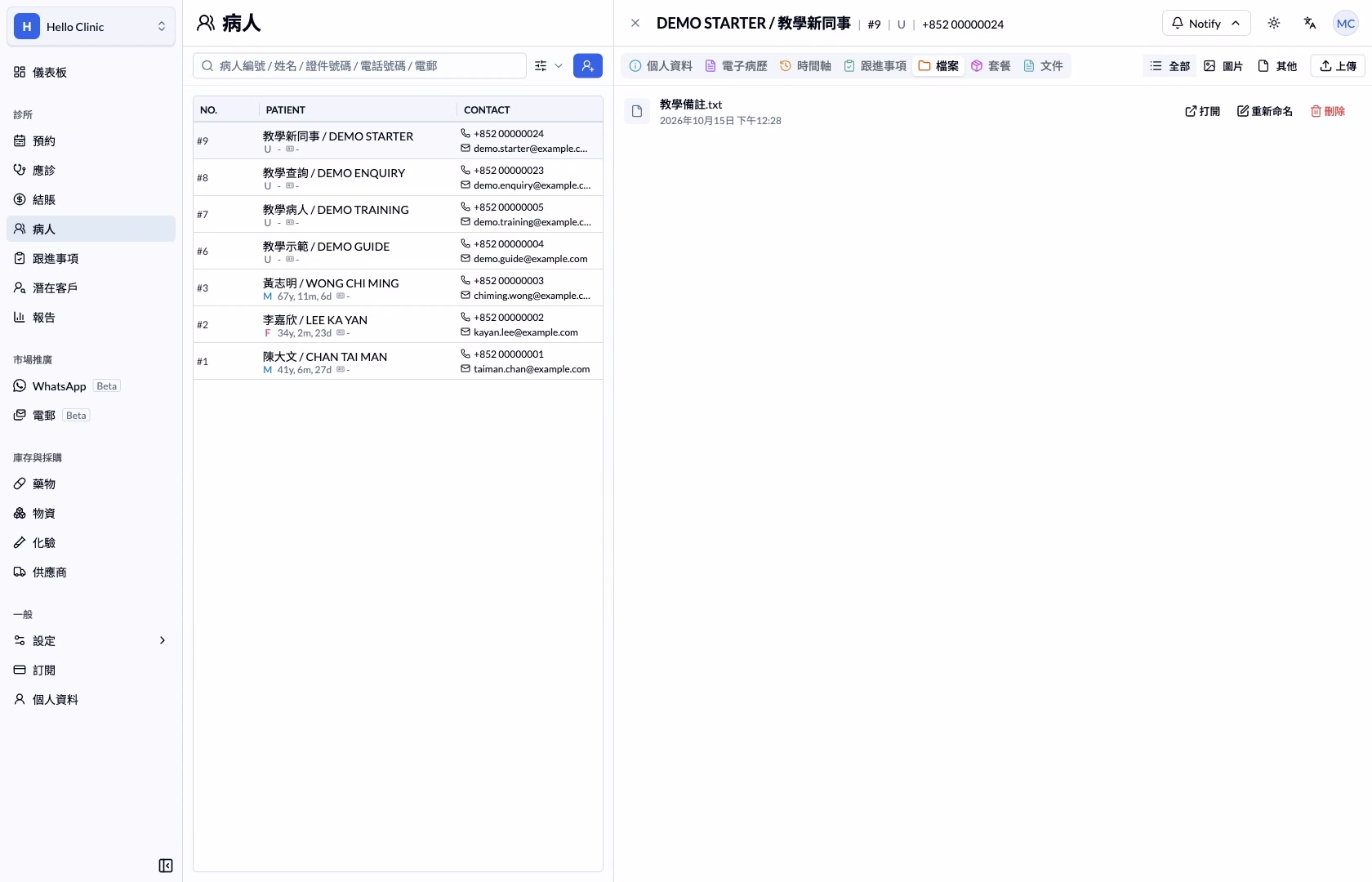The width and height of the screenshot is (1372, 882).
Task: Open the Notify dropdown
Action: click(x=1206, y=24)
